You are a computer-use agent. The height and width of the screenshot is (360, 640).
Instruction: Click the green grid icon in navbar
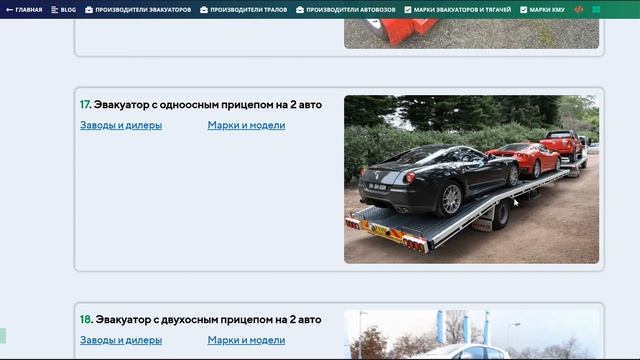click(596, 9)
